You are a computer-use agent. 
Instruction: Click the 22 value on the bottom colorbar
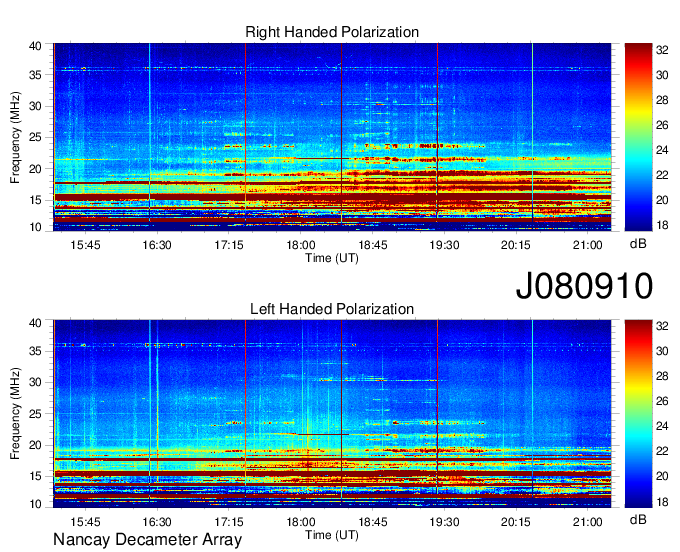point(662,451)
